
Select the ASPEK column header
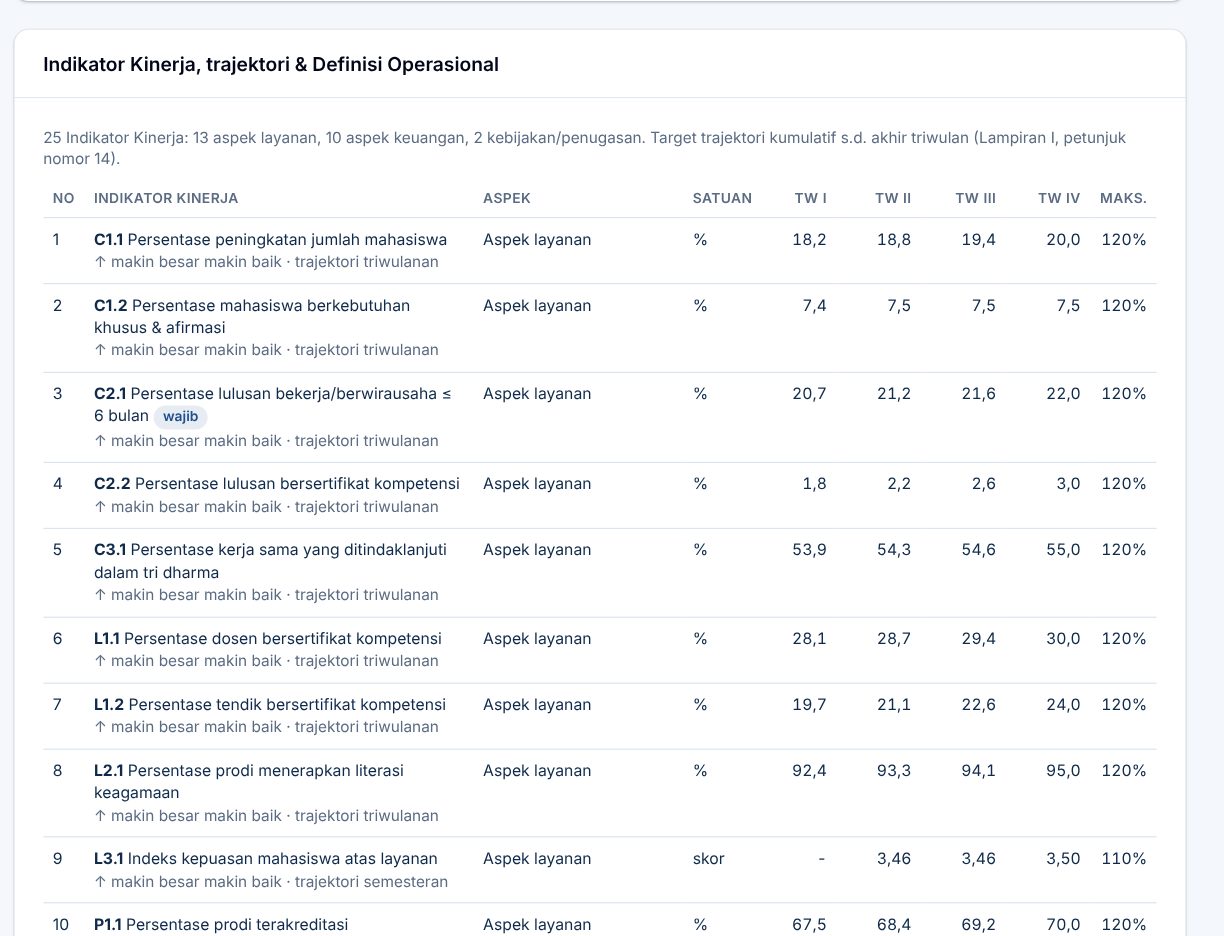coord(507,198)
